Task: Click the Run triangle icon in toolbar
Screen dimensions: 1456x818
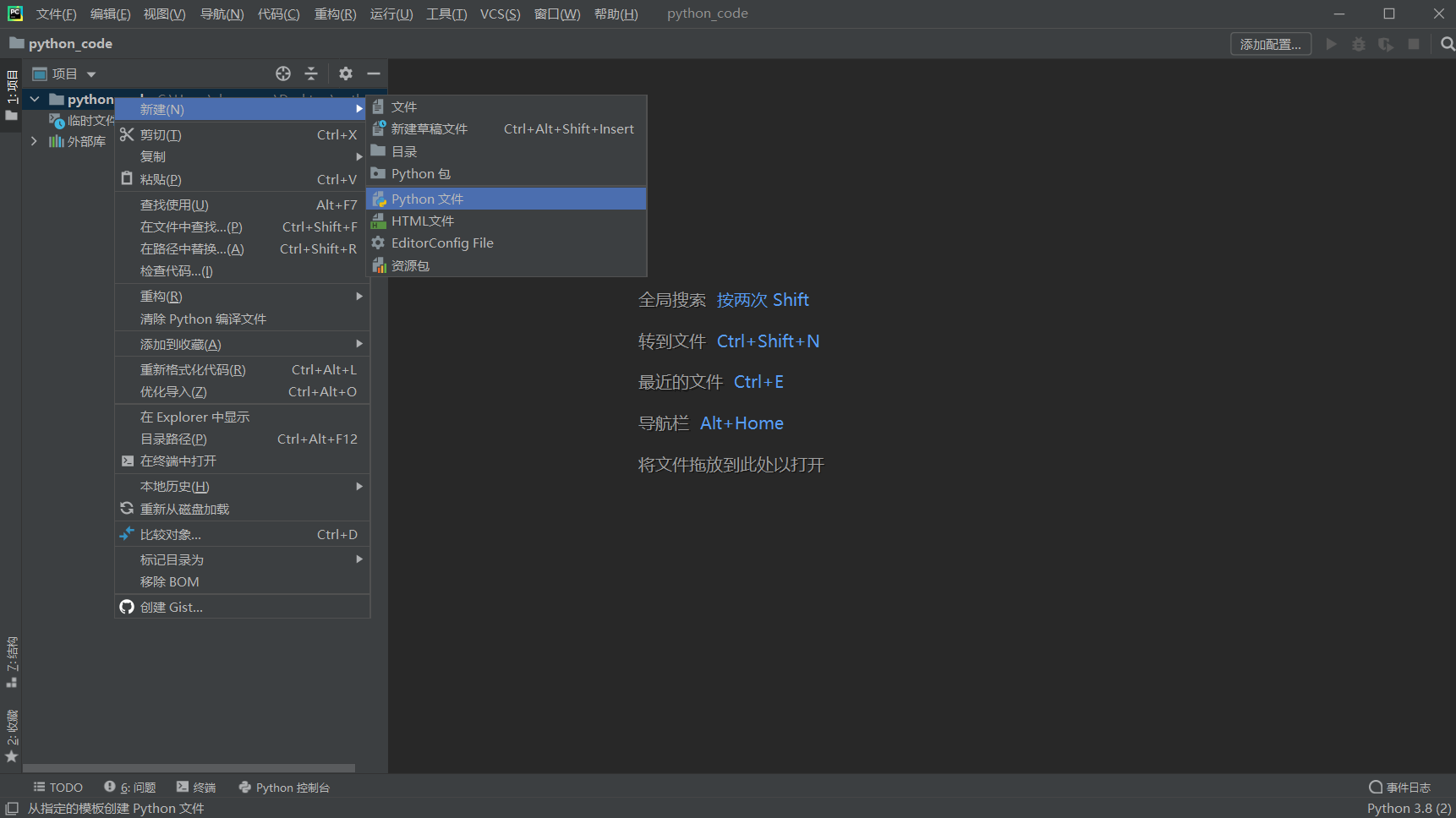Action: (x=1332, y=44)
